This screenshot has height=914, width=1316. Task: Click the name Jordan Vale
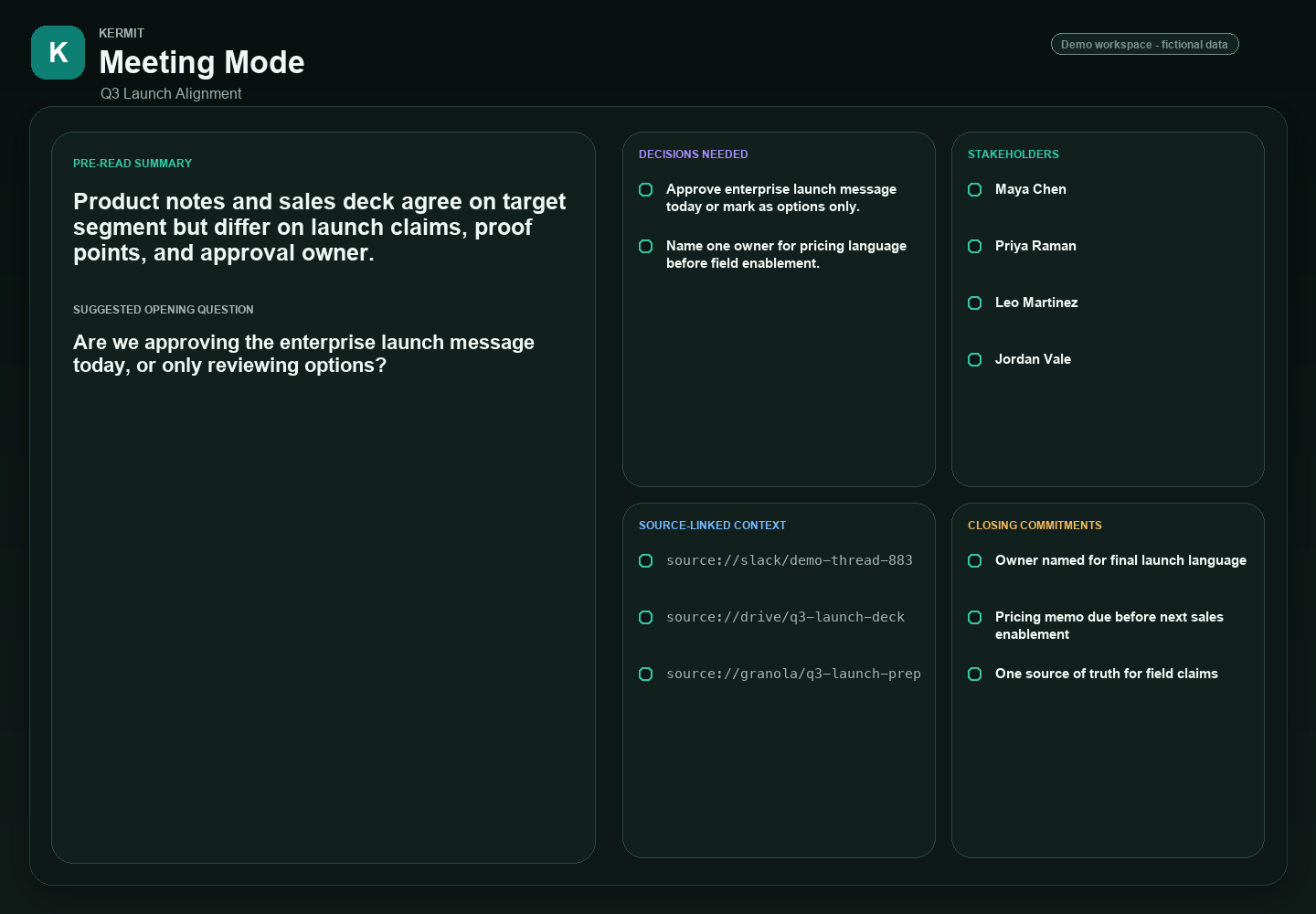pyautogui.click(x=1033, y=359)
